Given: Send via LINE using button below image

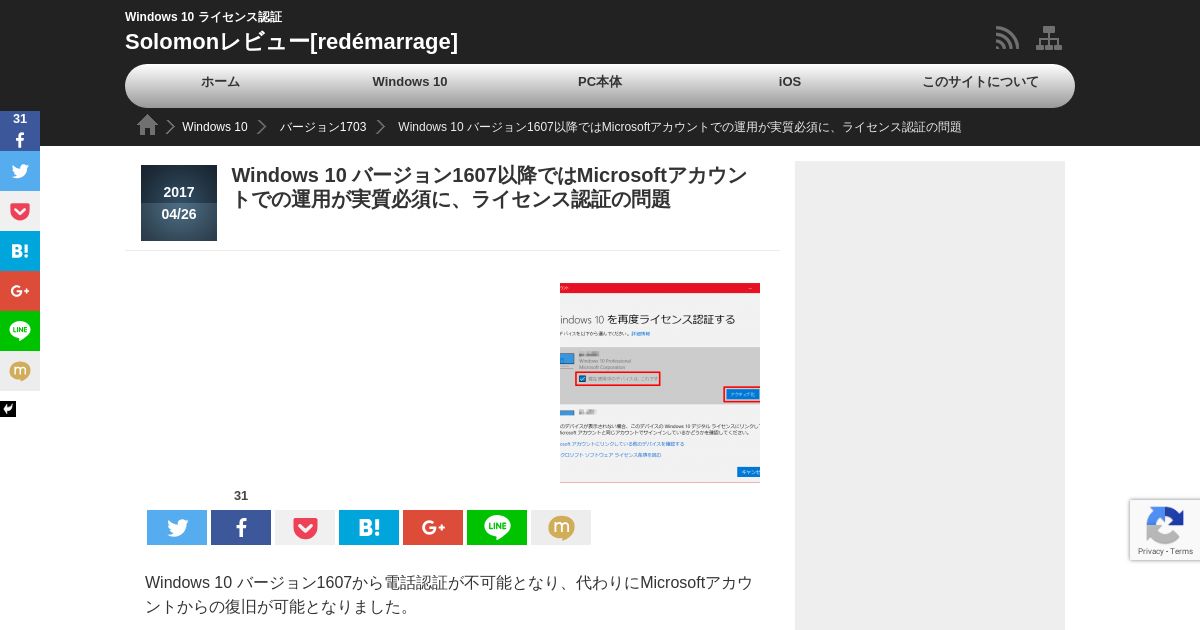Looking at the screenshot, I should tap(497, 528).
